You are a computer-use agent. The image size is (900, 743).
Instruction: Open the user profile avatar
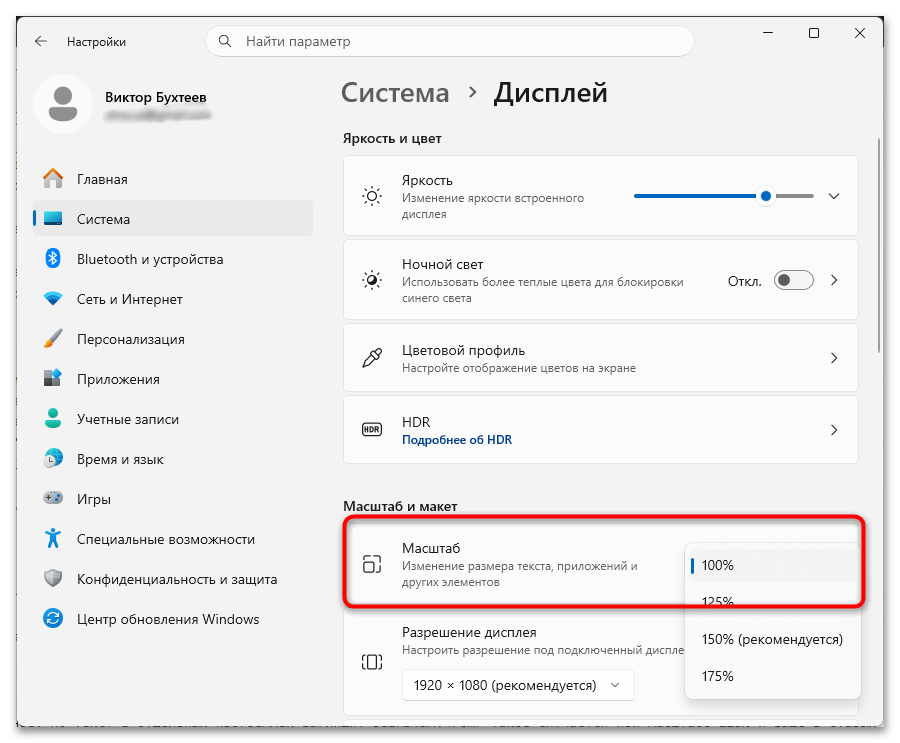tap(63, 104)
